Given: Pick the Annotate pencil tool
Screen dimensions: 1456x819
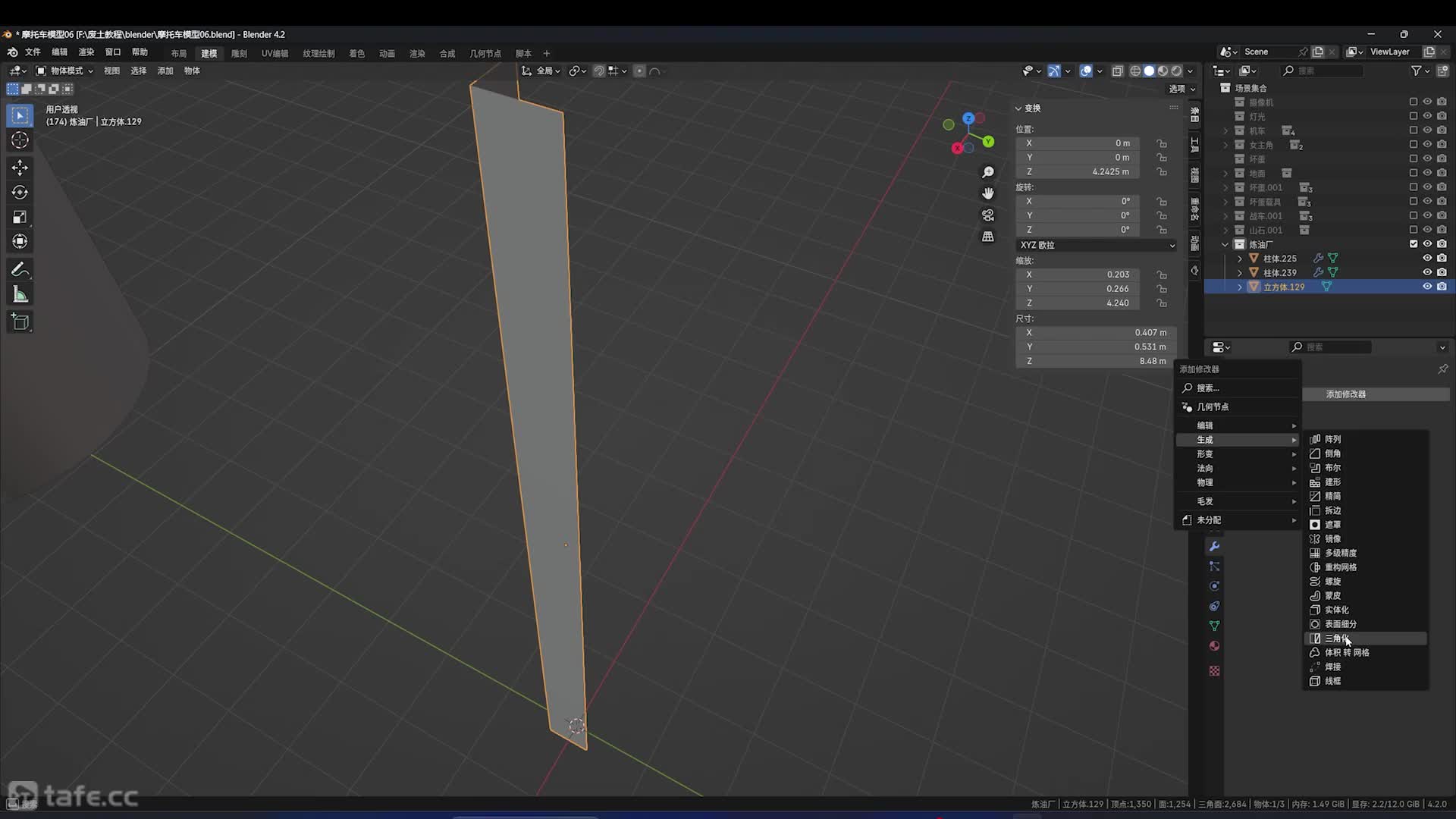Looking at the screenshot, I should pos(20,269).
